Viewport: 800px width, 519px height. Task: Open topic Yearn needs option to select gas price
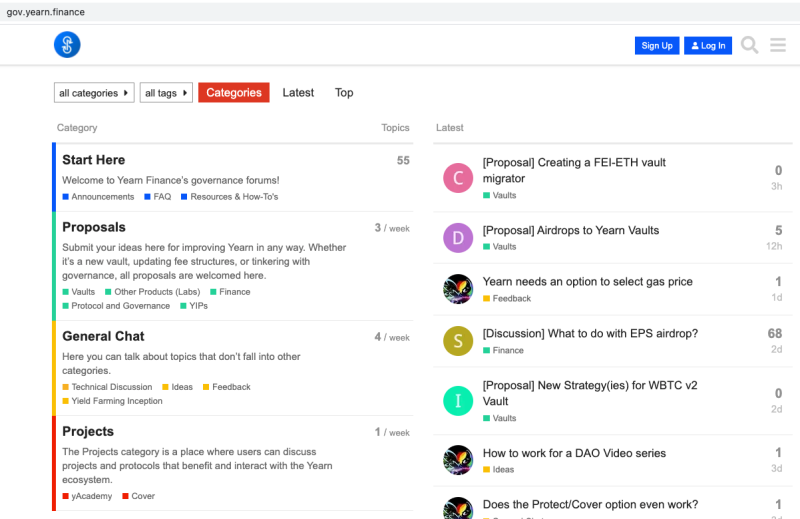[x=588, y=282]
